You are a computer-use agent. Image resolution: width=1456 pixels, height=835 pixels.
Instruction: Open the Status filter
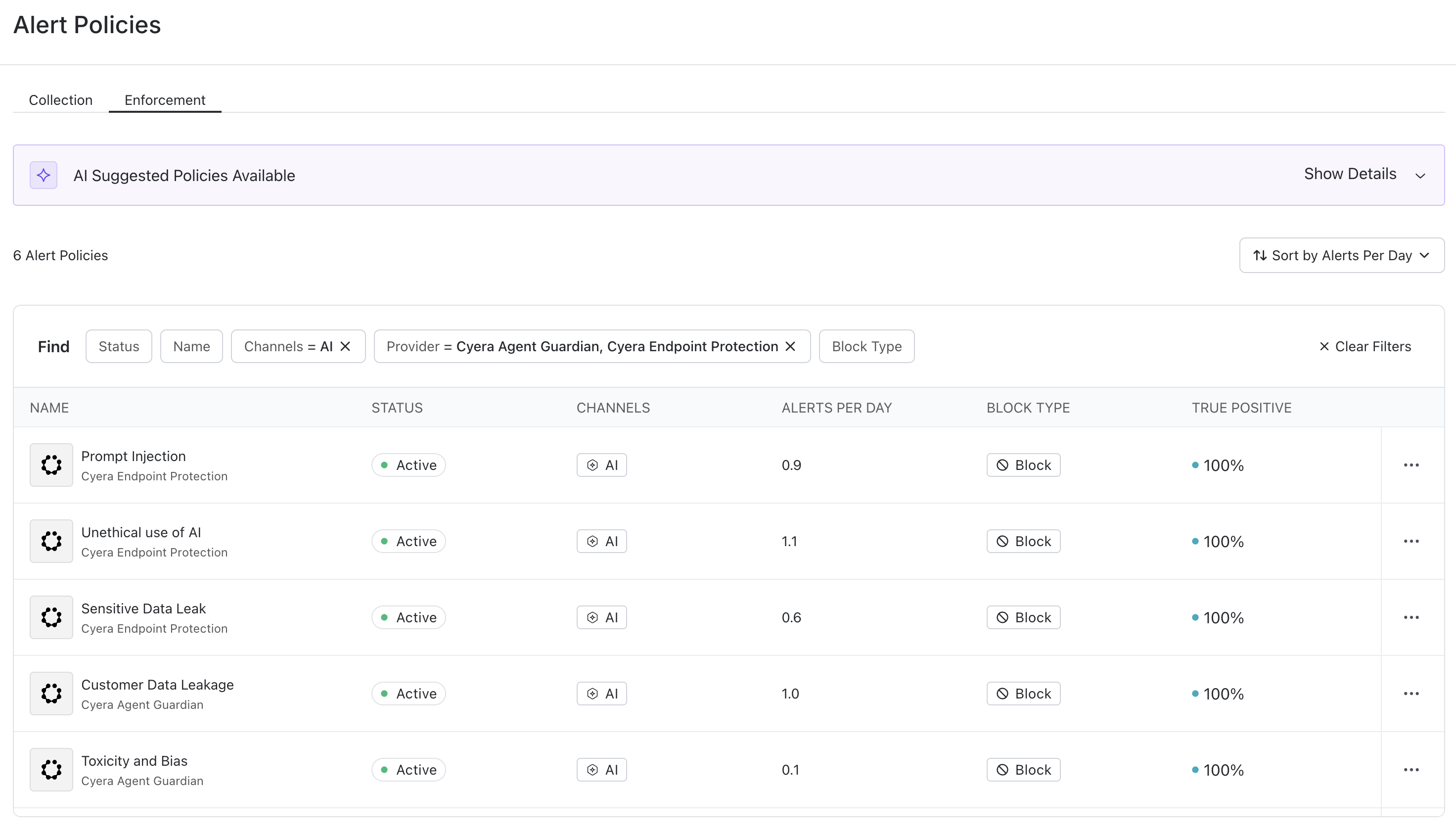[x=119, y=346]
